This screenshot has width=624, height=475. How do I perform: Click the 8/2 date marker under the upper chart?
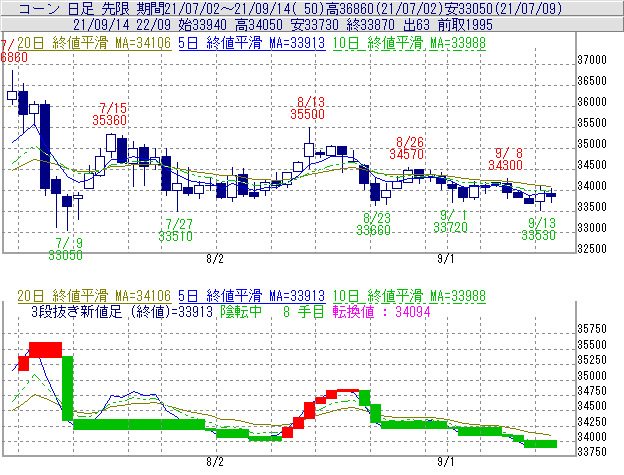215,259
